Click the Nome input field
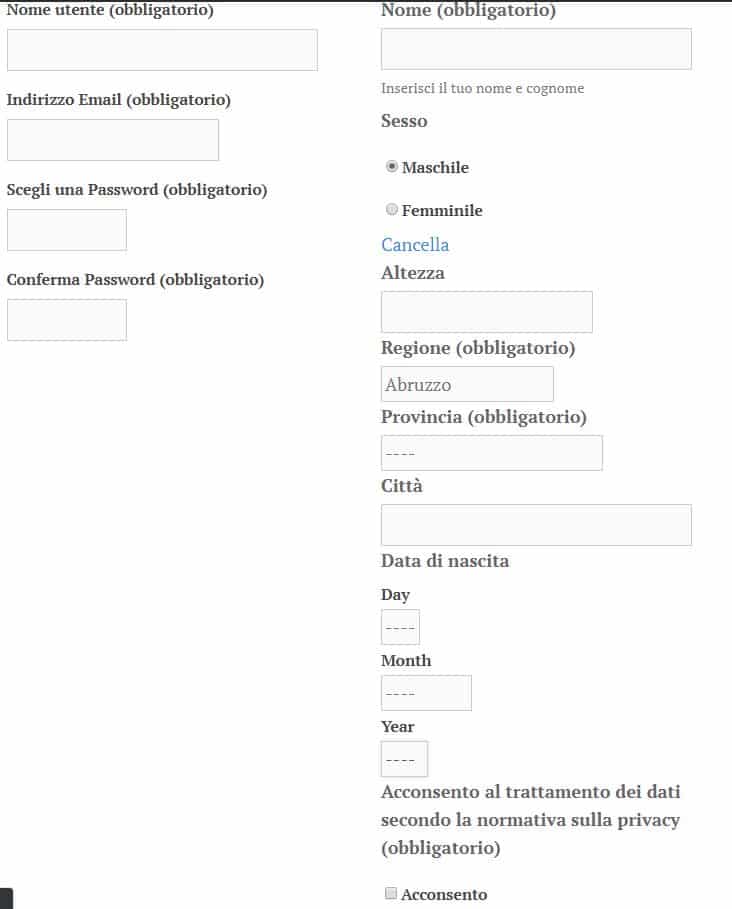 point(536,49)
